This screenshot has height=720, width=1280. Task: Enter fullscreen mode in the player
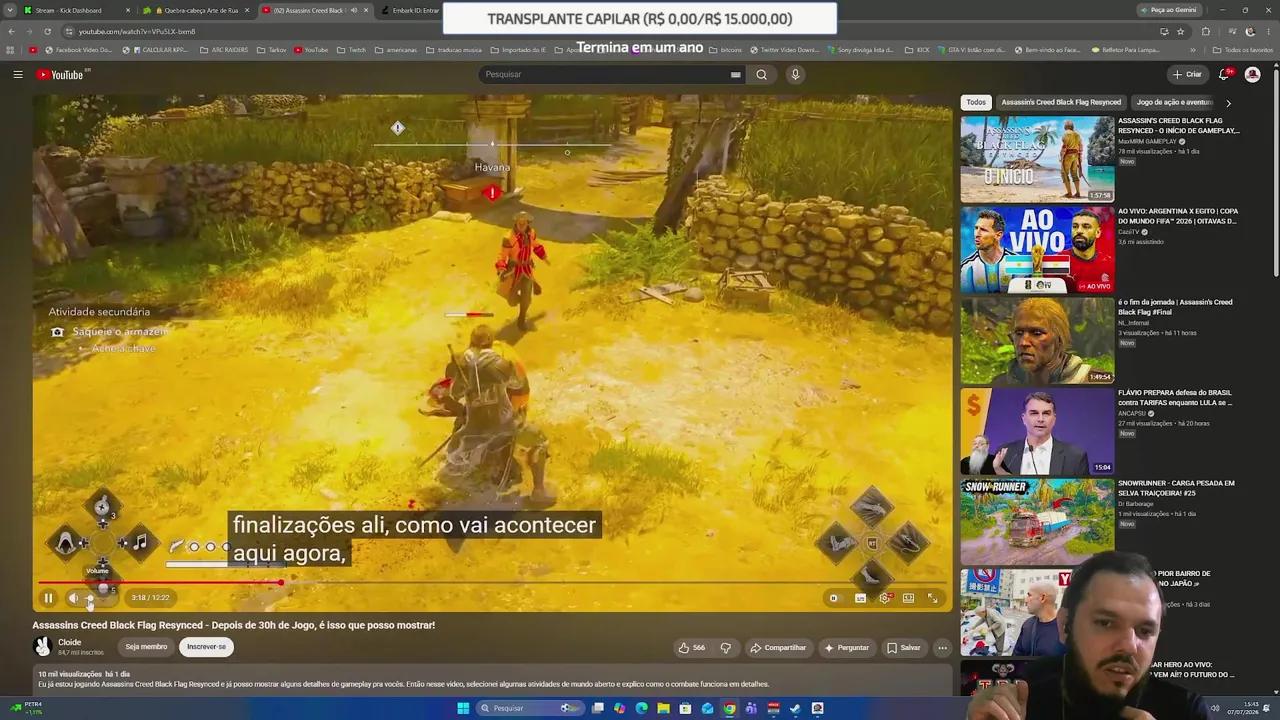click(x=932, y=598)
